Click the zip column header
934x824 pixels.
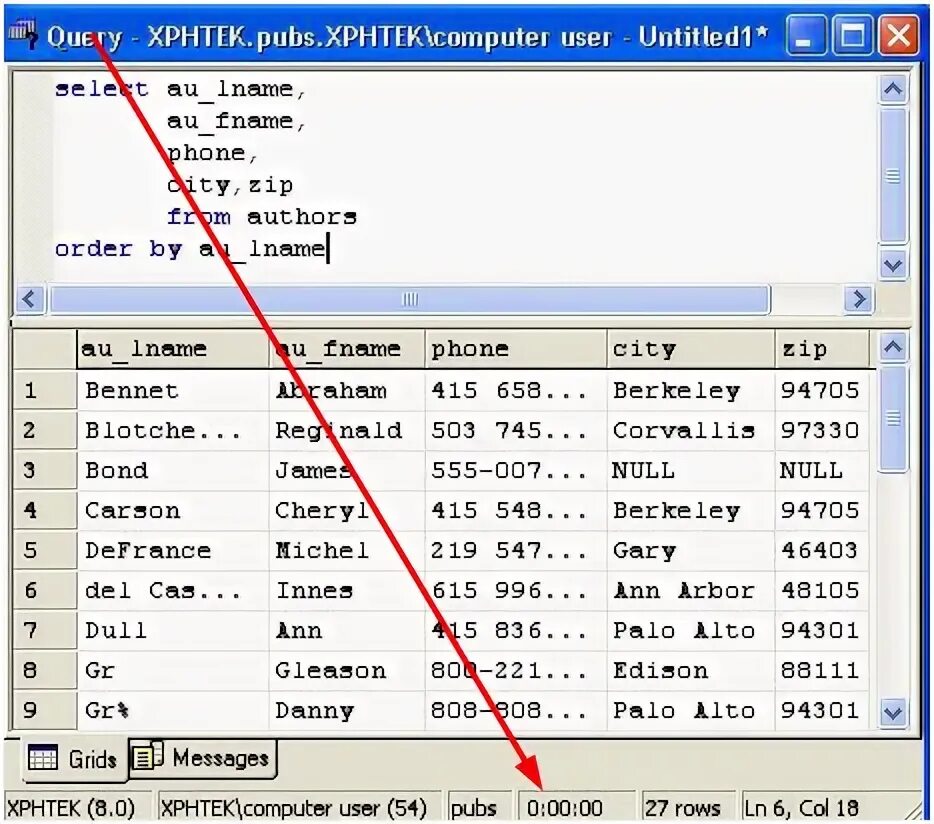[x=821, y=349]
